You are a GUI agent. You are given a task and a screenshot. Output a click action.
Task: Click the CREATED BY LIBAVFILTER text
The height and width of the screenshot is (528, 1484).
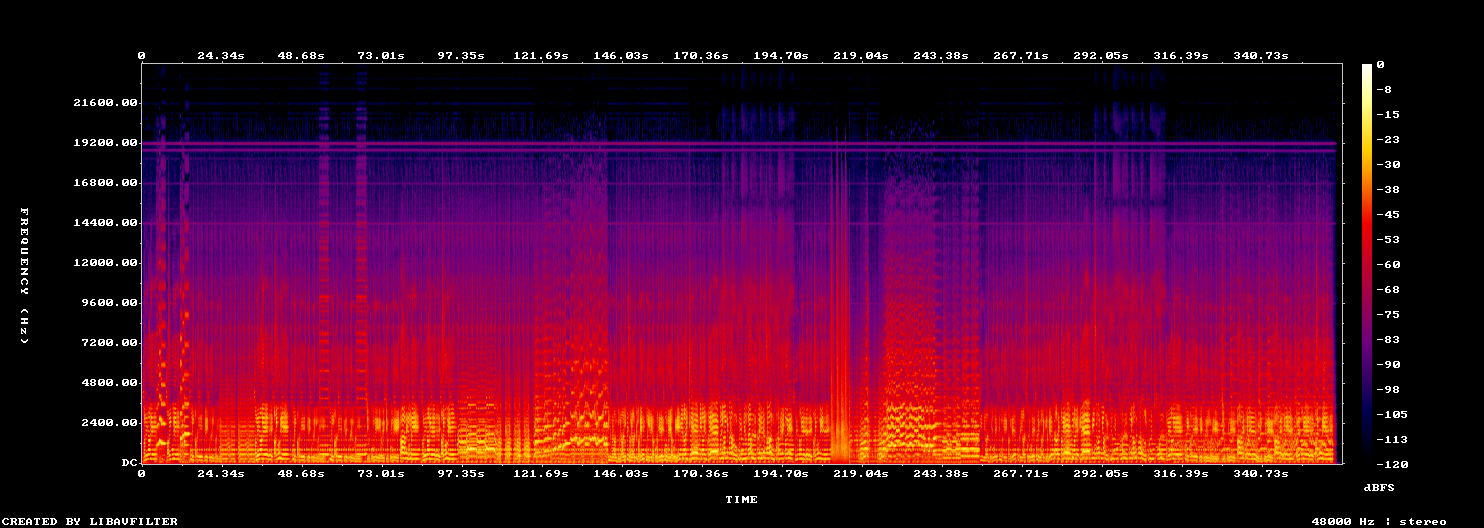[x=90, y=522]
